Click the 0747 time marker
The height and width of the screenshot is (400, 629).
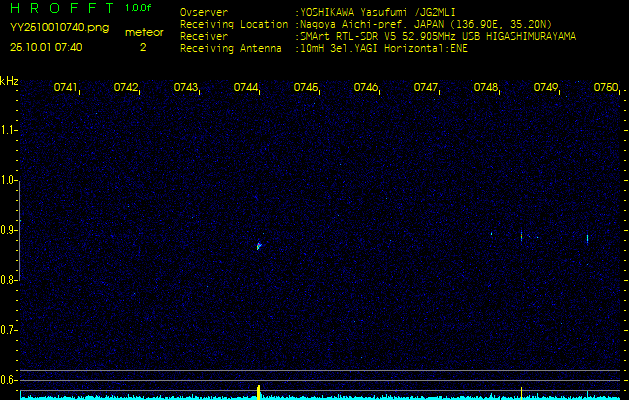coord(426,88)
